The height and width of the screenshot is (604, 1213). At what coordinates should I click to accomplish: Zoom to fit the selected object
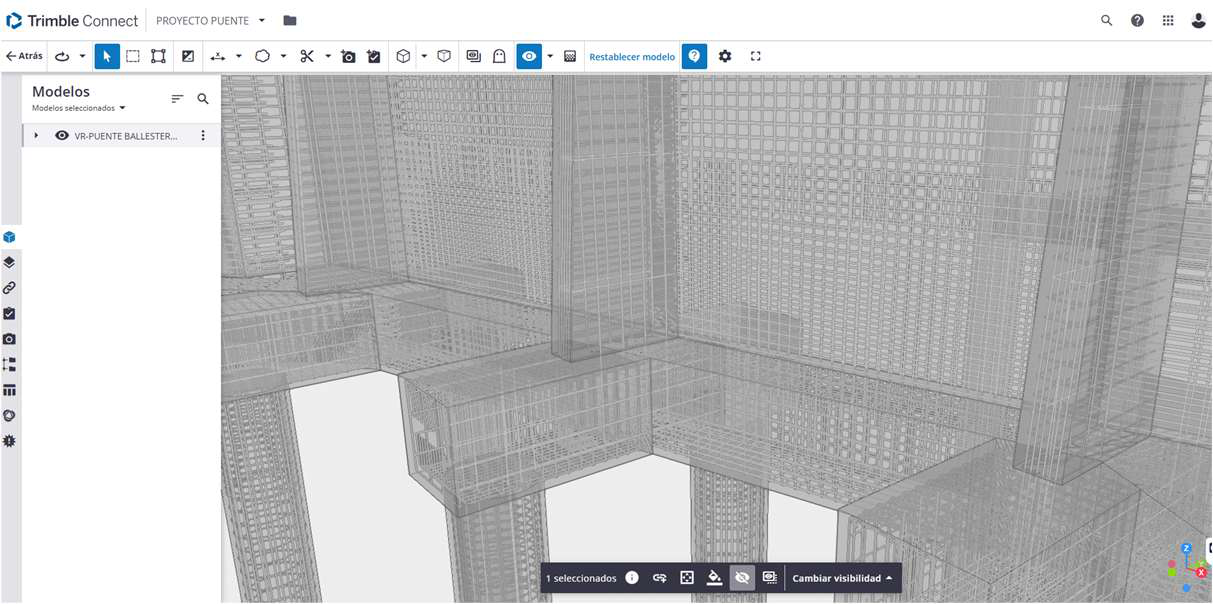coord(687,578)
